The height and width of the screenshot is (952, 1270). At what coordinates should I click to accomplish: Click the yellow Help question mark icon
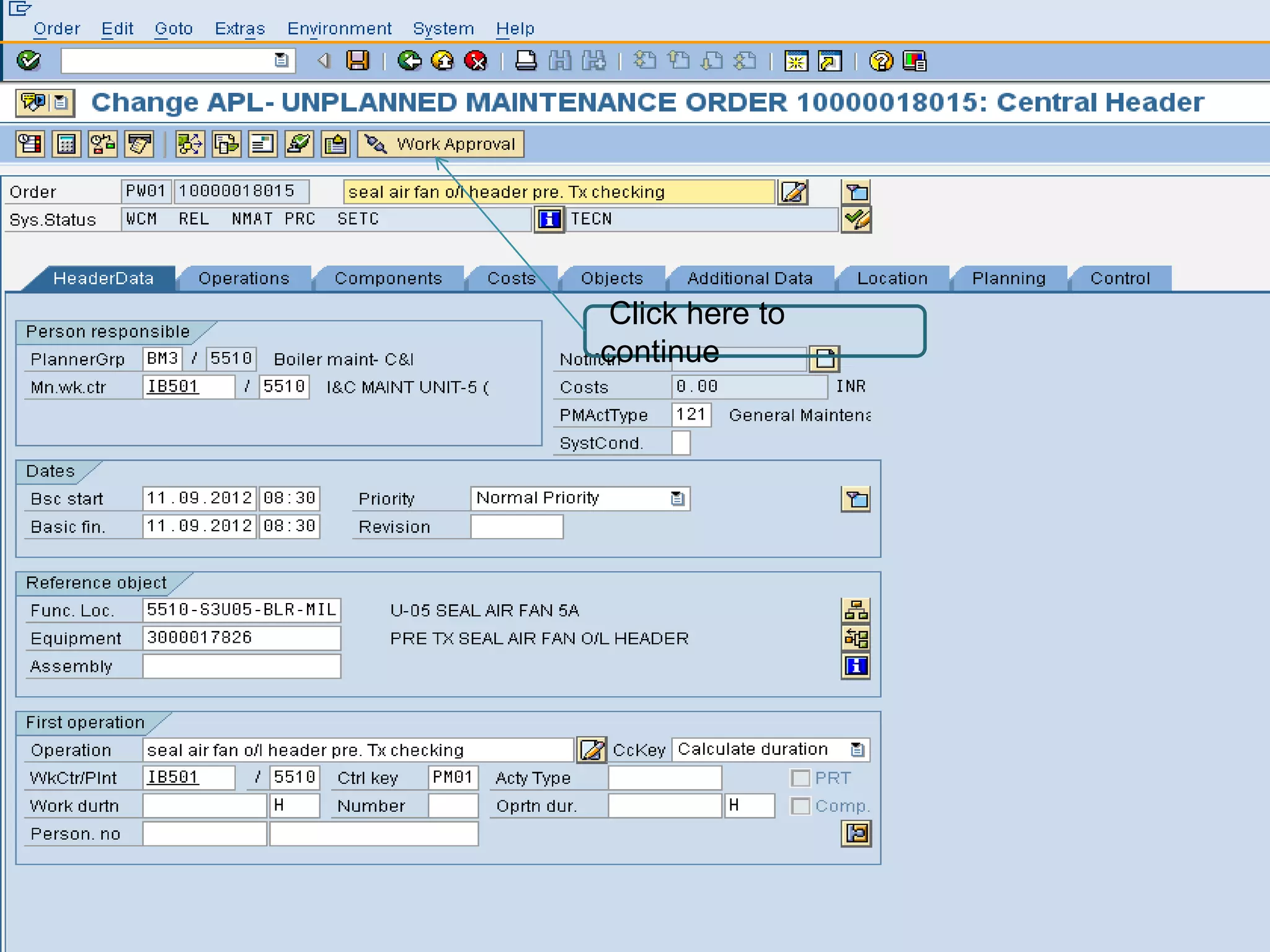pos(881,61)
